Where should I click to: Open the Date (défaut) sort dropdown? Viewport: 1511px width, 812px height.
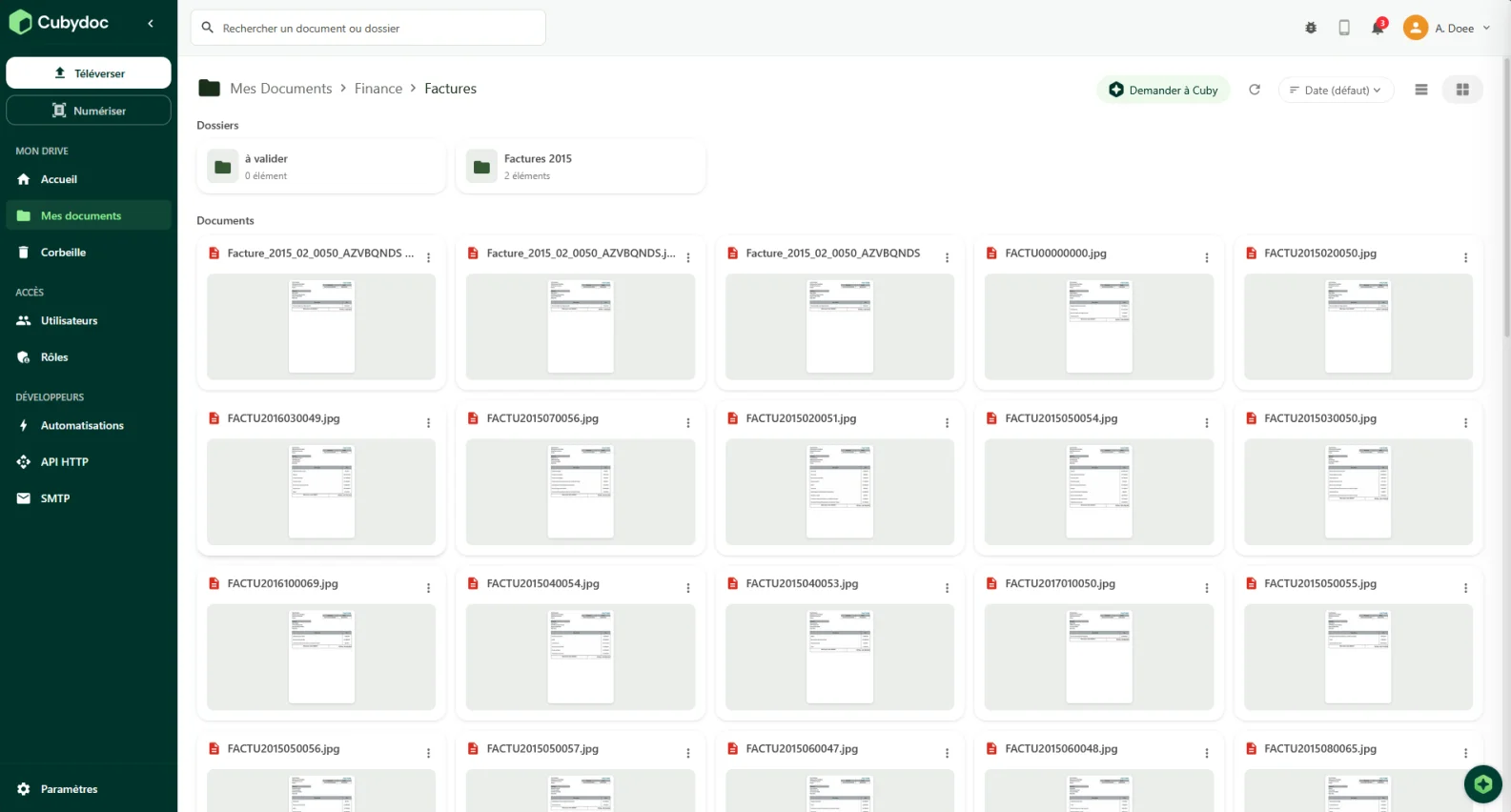pos(1336,90)
